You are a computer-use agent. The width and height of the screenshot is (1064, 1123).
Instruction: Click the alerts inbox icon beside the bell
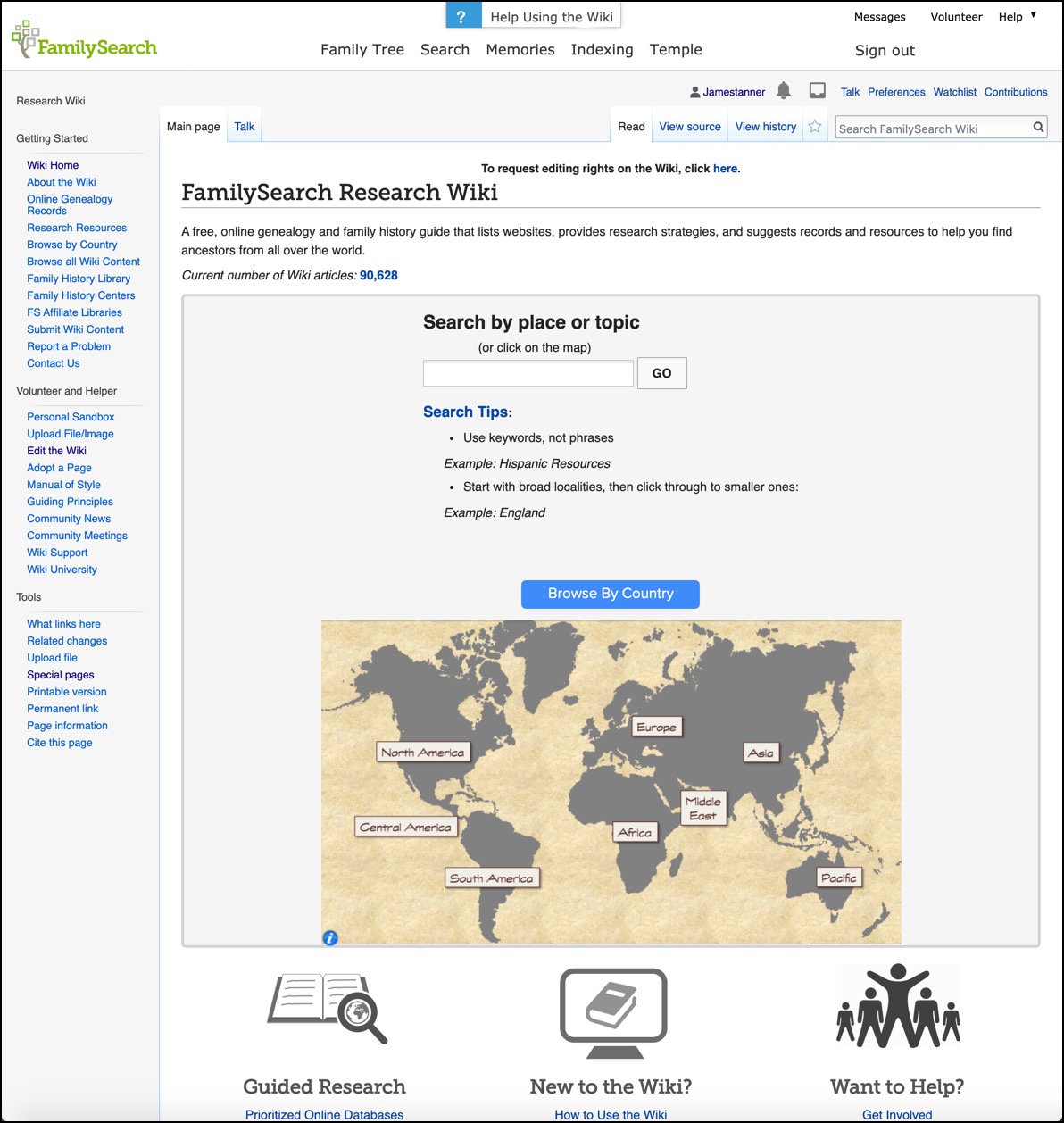(817, 90)
